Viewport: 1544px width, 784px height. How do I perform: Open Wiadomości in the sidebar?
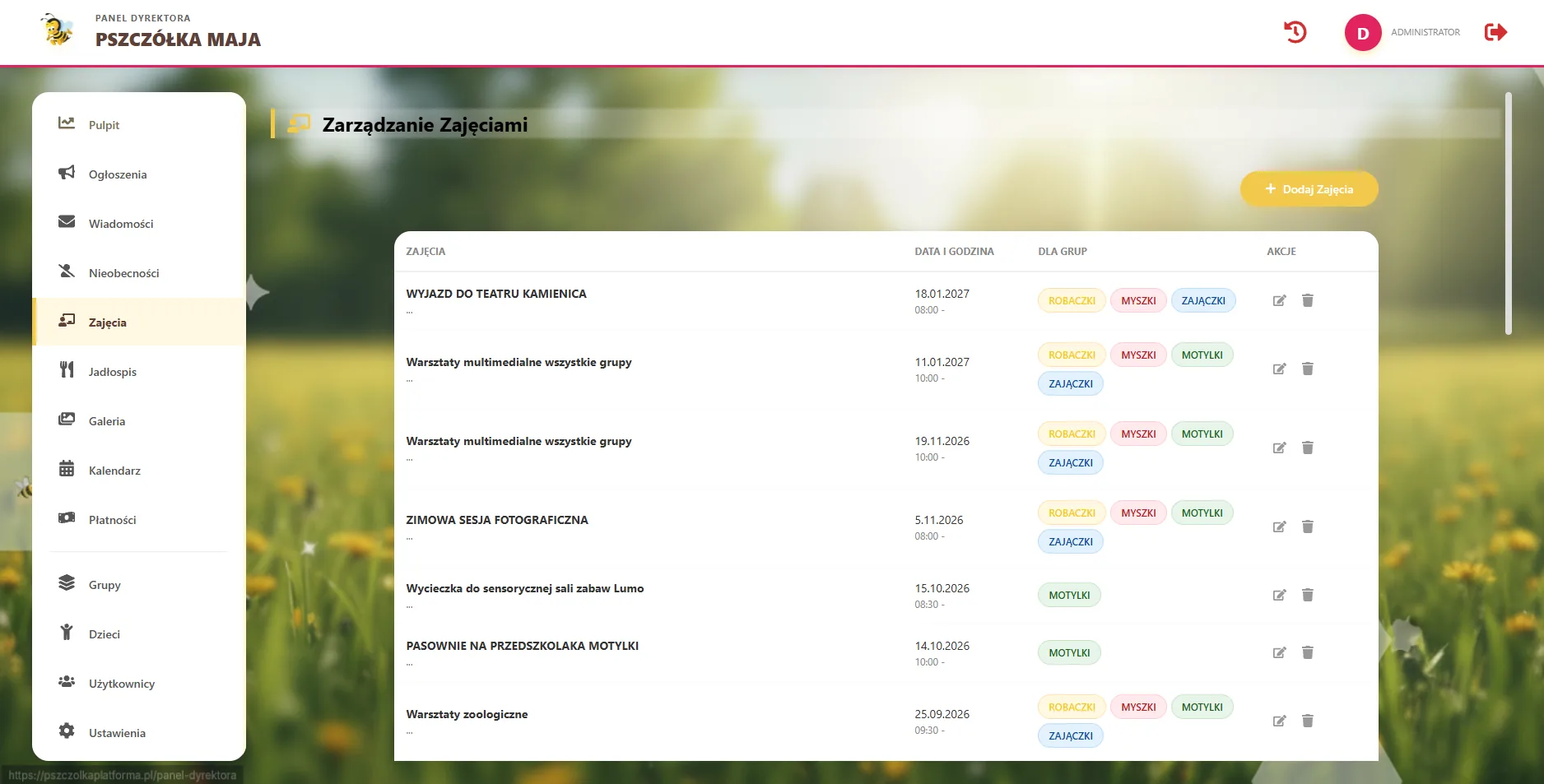coord(139,224)
